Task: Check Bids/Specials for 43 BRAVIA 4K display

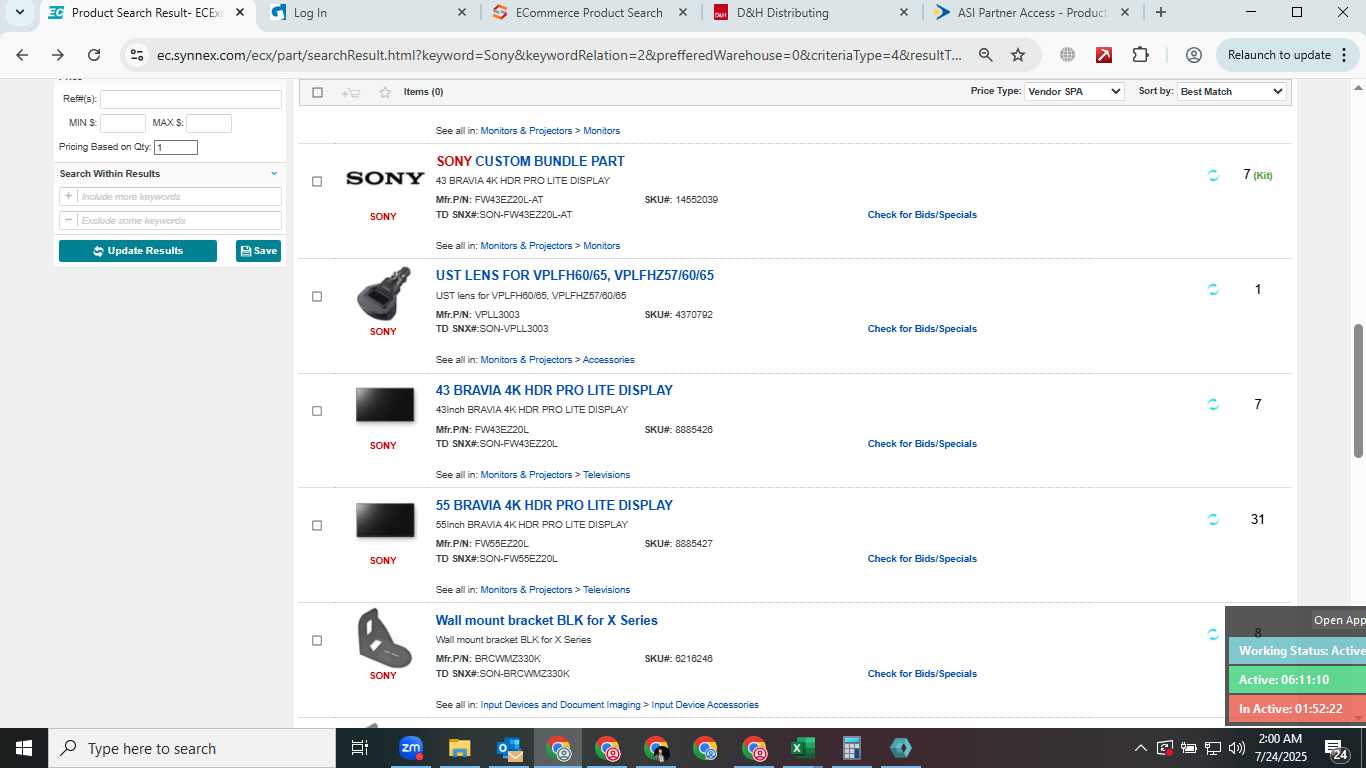Action: [922, 444]
